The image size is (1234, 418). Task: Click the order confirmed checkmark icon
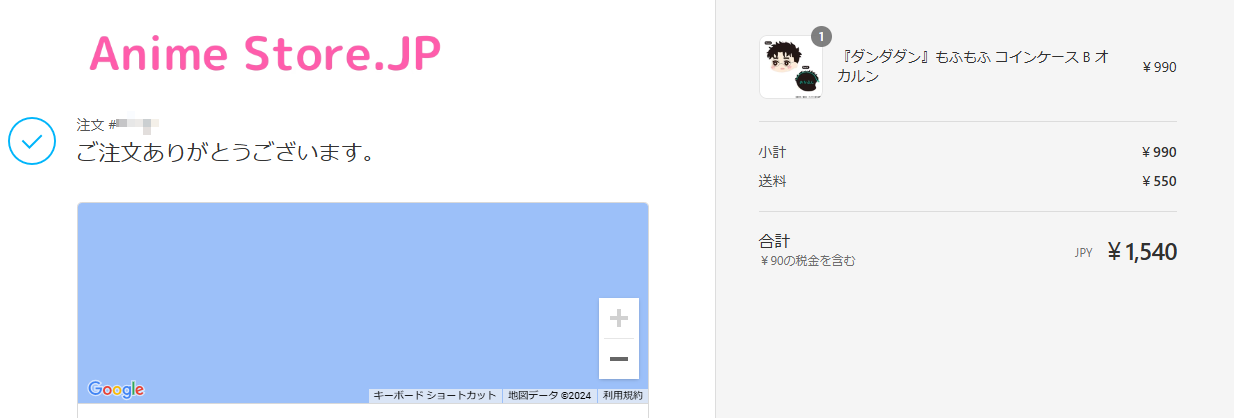click(x=32, y=141)
